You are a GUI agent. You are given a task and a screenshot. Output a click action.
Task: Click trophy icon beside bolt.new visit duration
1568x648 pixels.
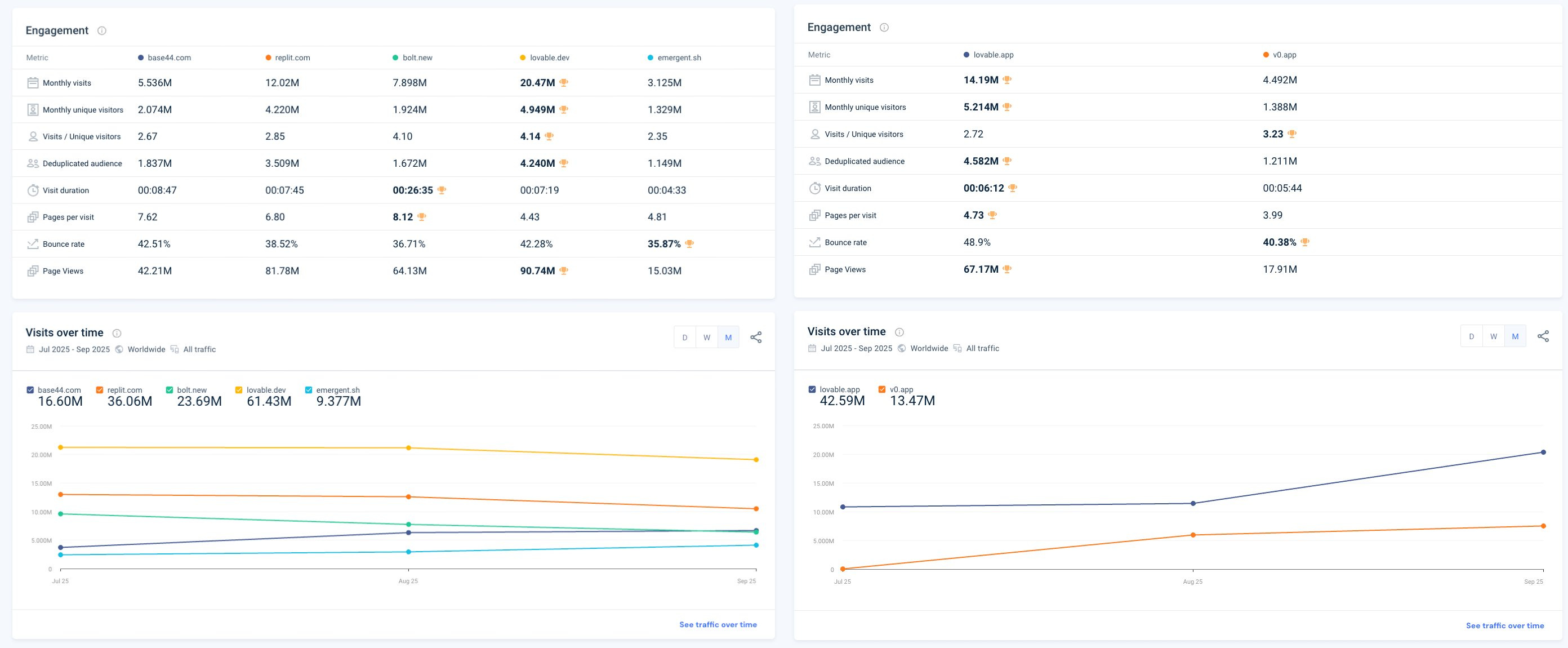[442, 190]
